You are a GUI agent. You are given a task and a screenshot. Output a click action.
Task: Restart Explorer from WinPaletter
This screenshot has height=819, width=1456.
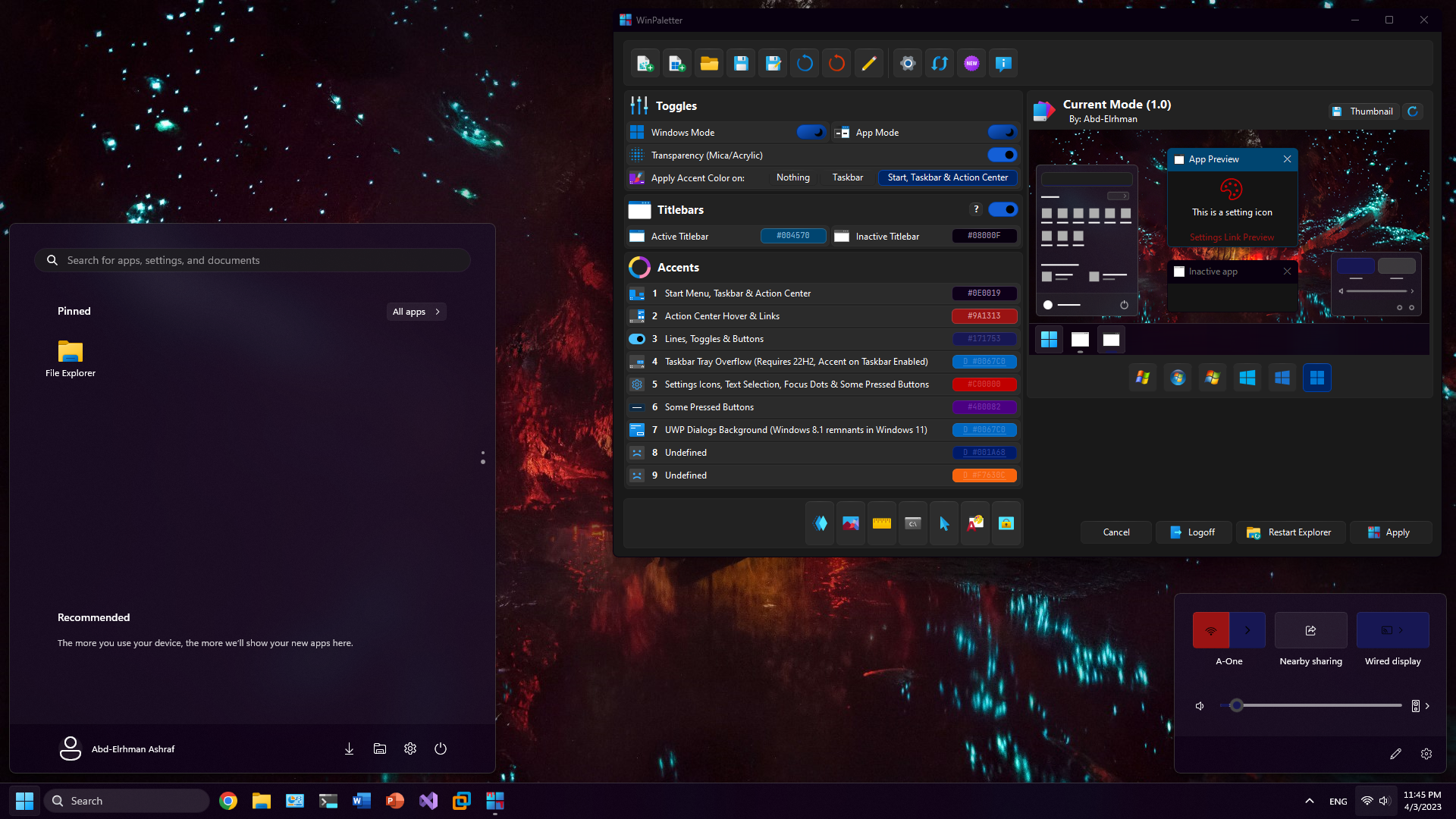click(1290, 532)
